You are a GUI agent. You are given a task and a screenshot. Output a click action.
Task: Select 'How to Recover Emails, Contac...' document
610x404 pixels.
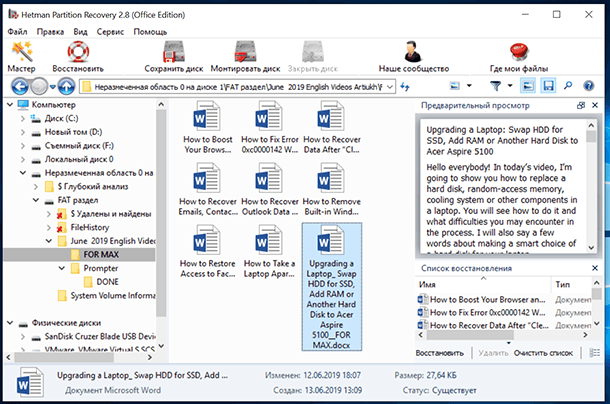(x=208, y=190)
